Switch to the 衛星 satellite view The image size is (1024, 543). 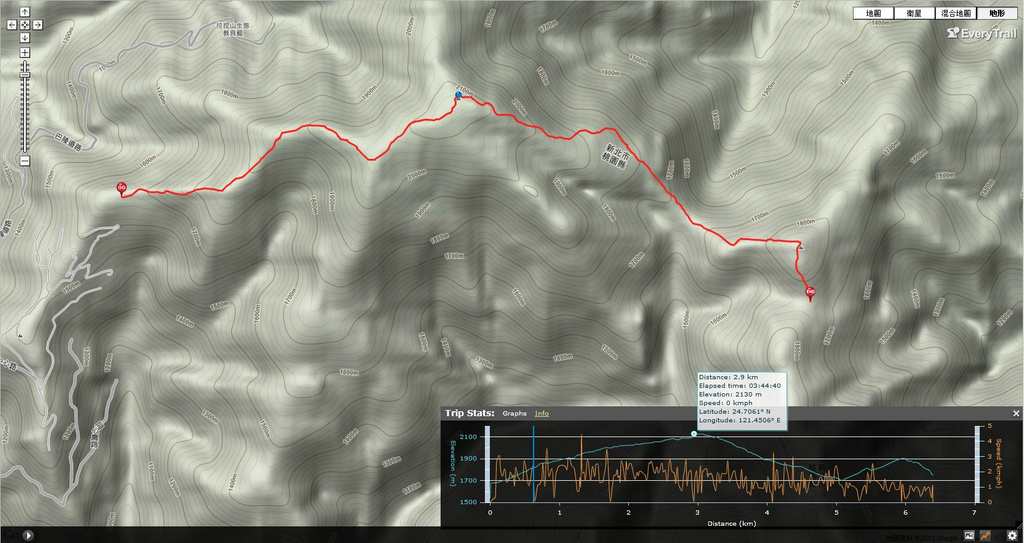(x=914, y=13)
